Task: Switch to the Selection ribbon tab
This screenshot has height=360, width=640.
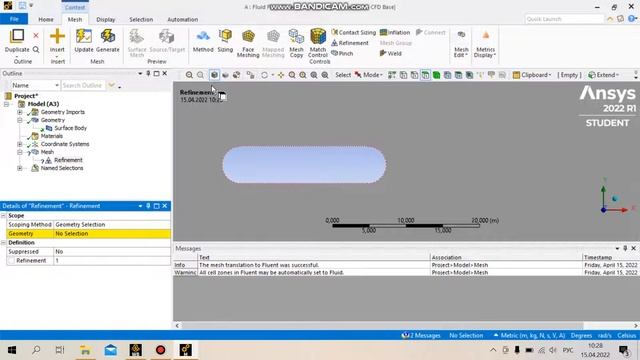Action: click(x=141, y=19)
